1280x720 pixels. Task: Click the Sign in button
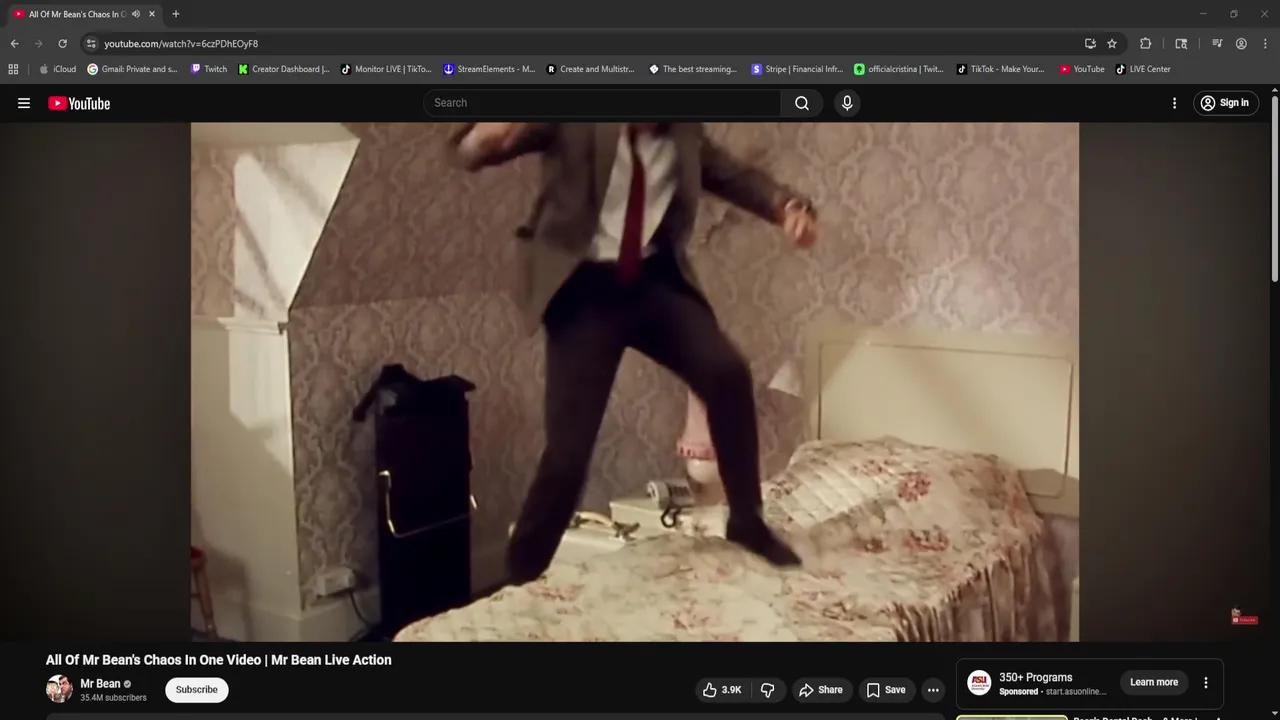(x=1225, y=103)
